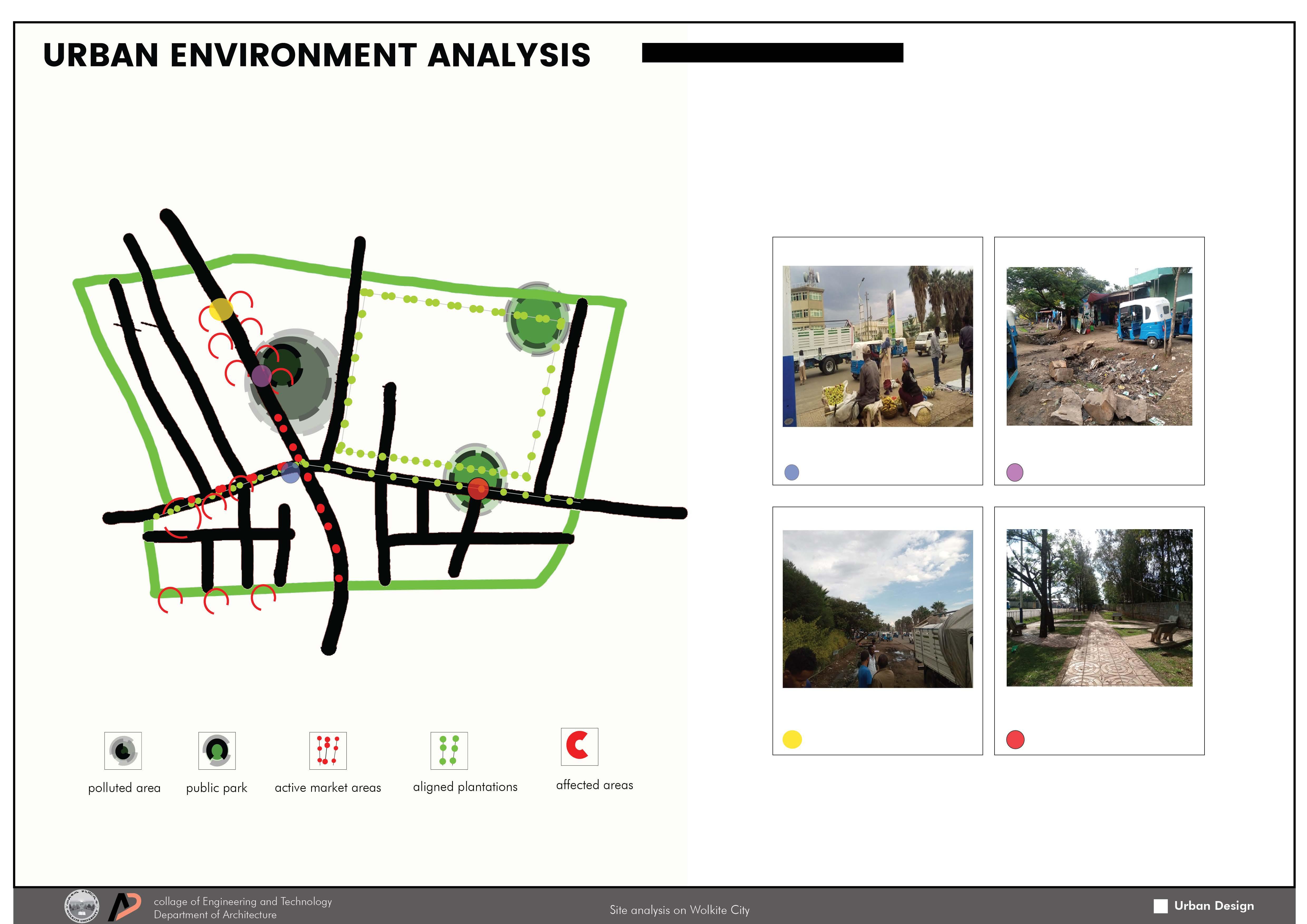
Task: Click the Wolkite University round seal logo
Action: tap(82, 906)
